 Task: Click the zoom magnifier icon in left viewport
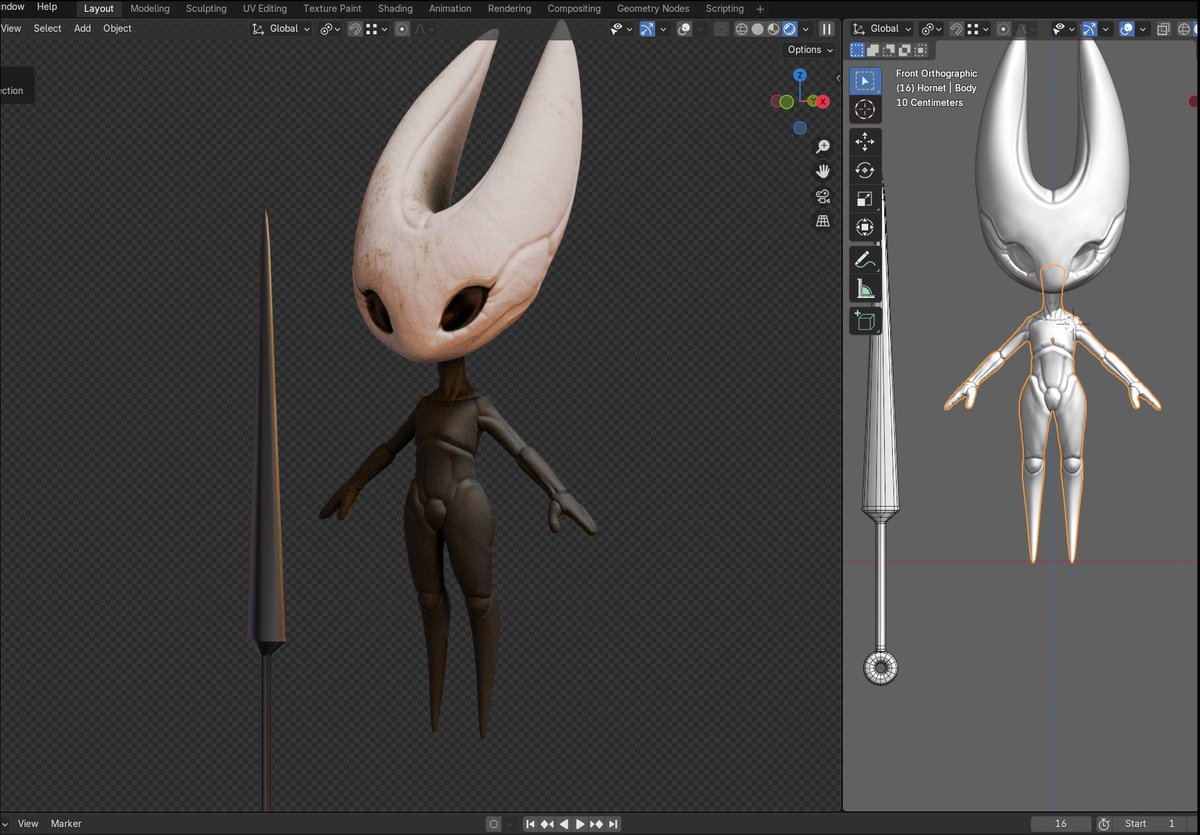[x=823, y=146]
